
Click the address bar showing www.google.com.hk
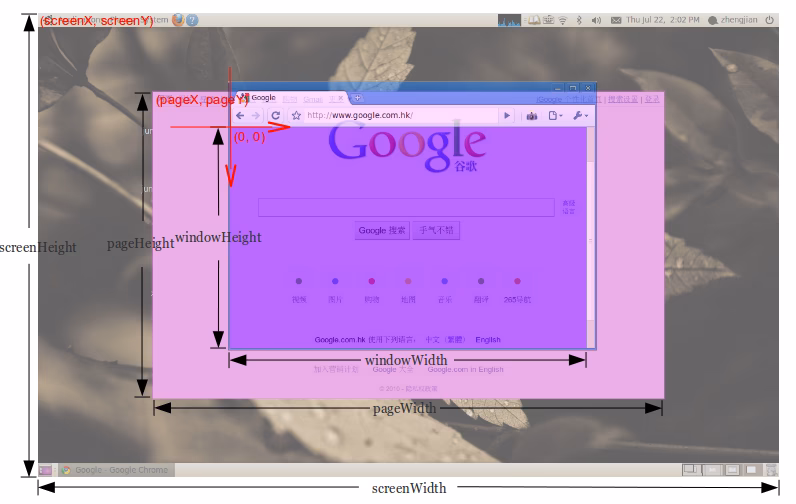pyautogui.click(x=401, y=115)
